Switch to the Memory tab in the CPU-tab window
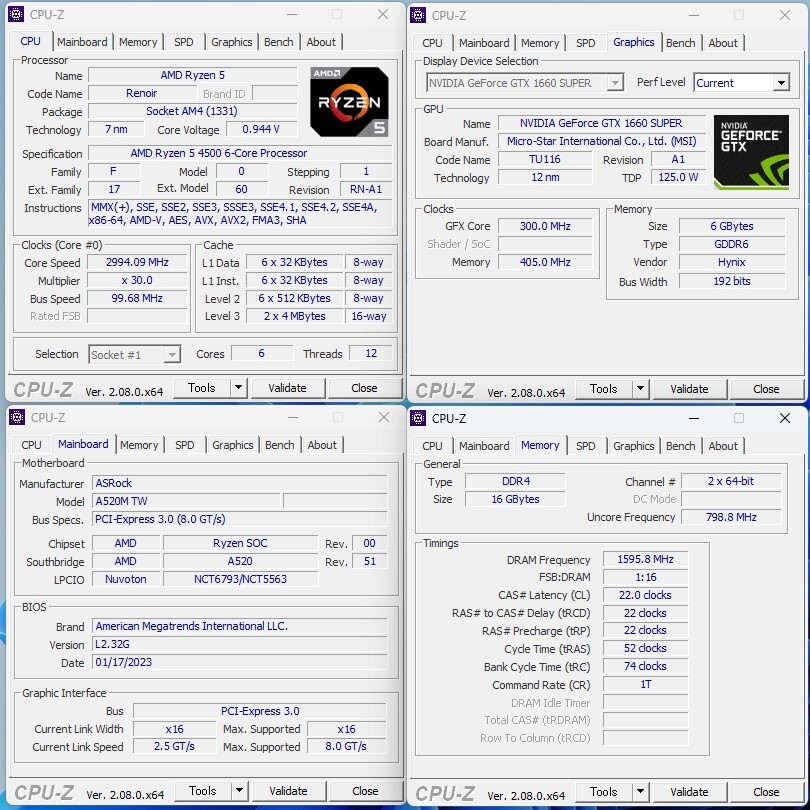This screenshot has width=810, height=810. [138, 42]
